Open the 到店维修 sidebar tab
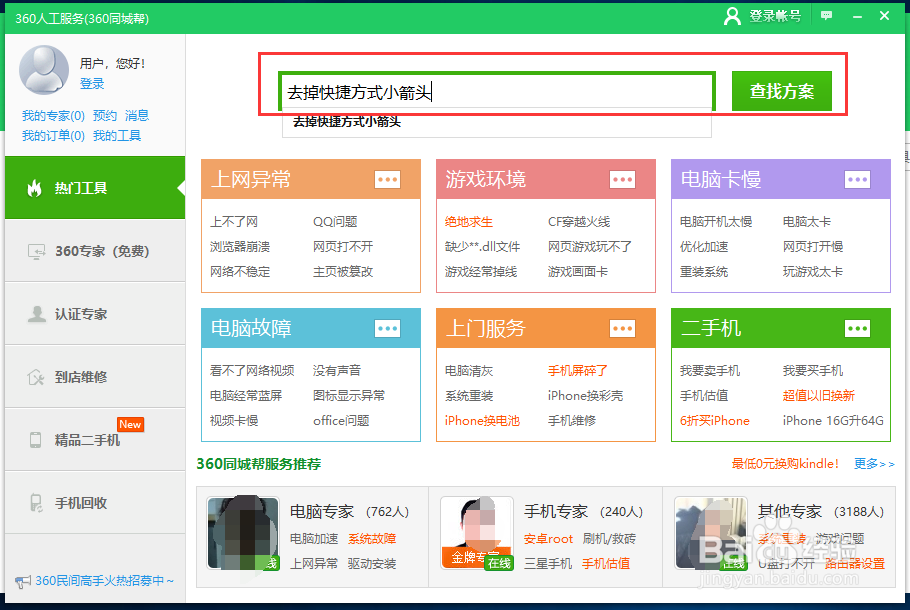The height and width of the screenshot is (610, 910). coord(95,377)
